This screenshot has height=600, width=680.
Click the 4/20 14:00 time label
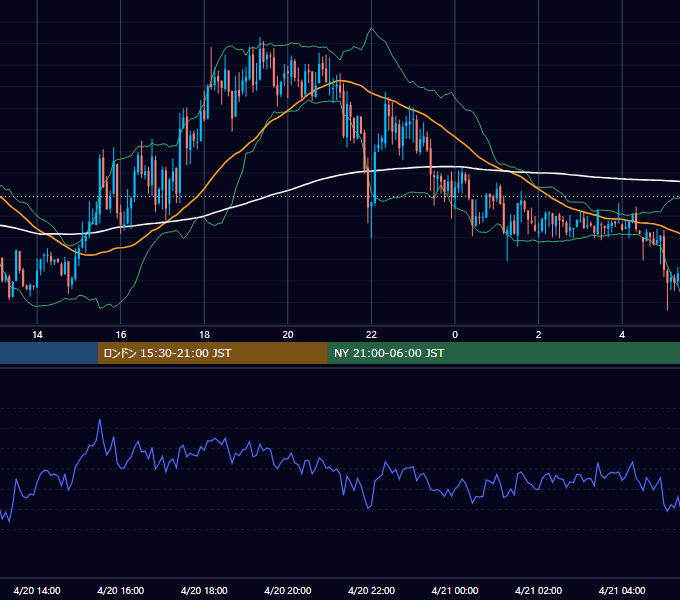pos(37,590)
